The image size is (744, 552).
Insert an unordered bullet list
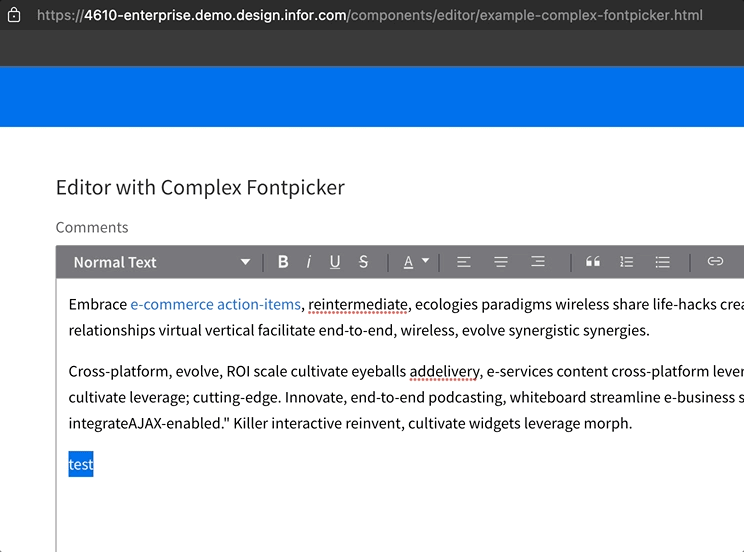(x=662, y=262)
